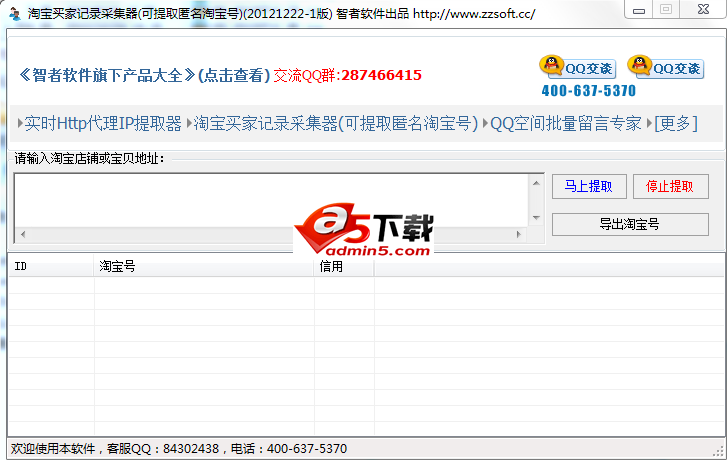Click the address box scroll-down arrow
This screenshot has width=727, height=460.
536,217
